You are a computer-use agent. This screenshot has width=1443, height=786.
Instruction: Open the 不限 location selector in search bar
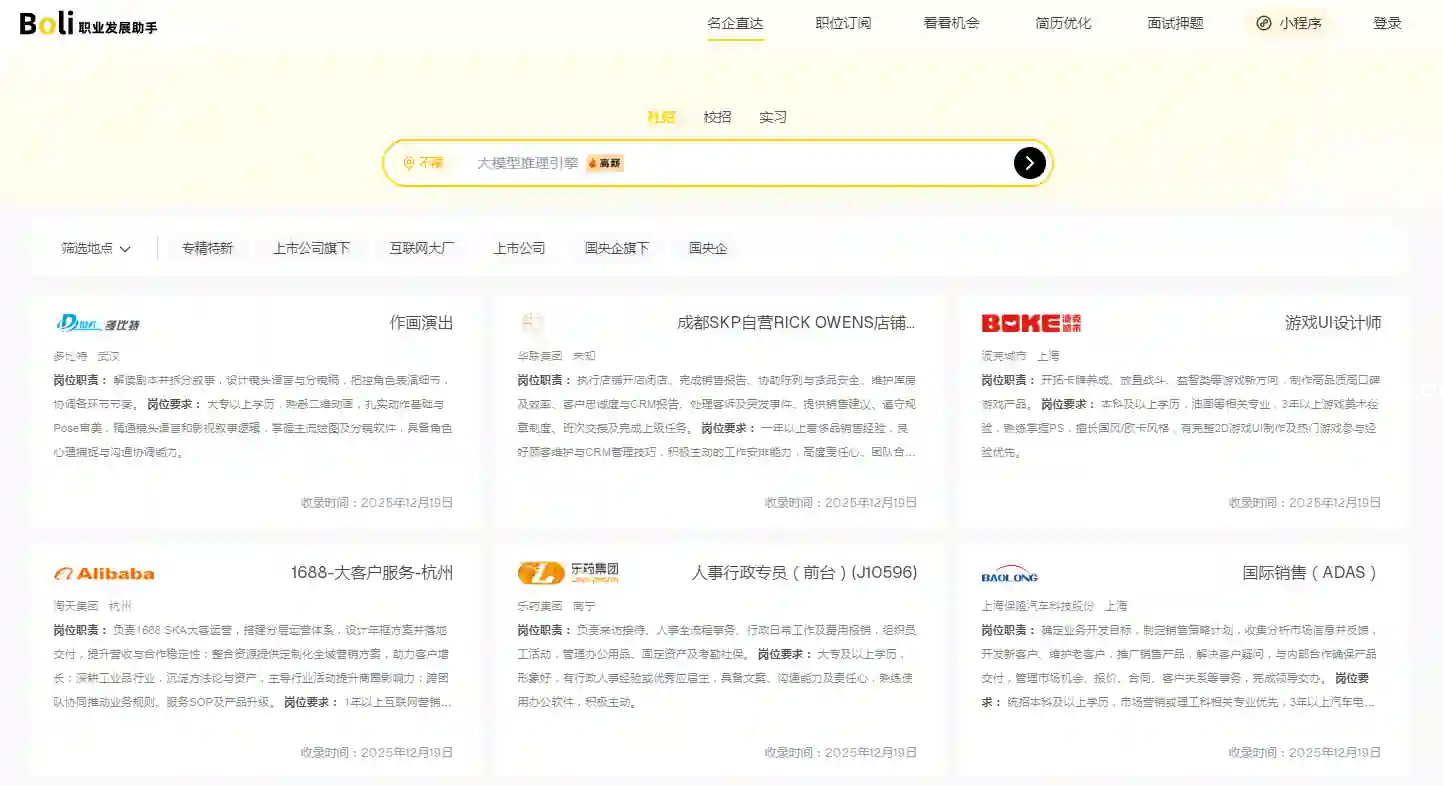(x=430, y=163)
